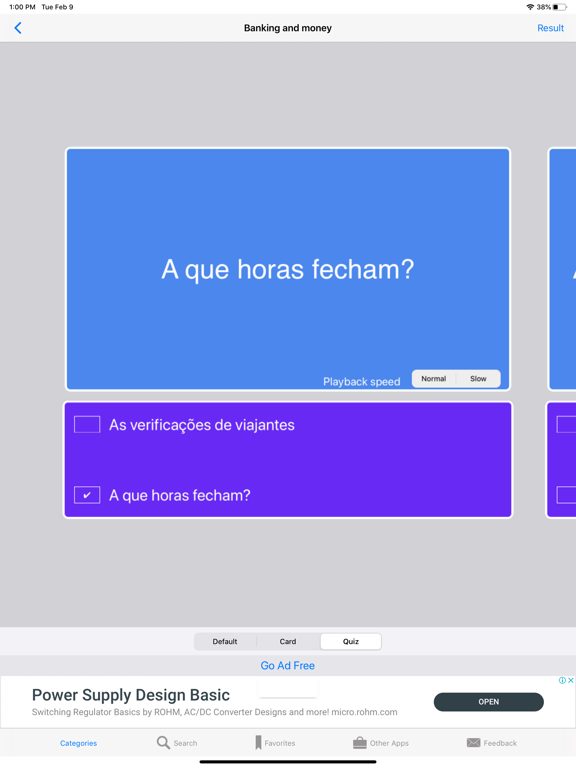
Task: Switch to Default view mode
Action: [x=225, y=641]
